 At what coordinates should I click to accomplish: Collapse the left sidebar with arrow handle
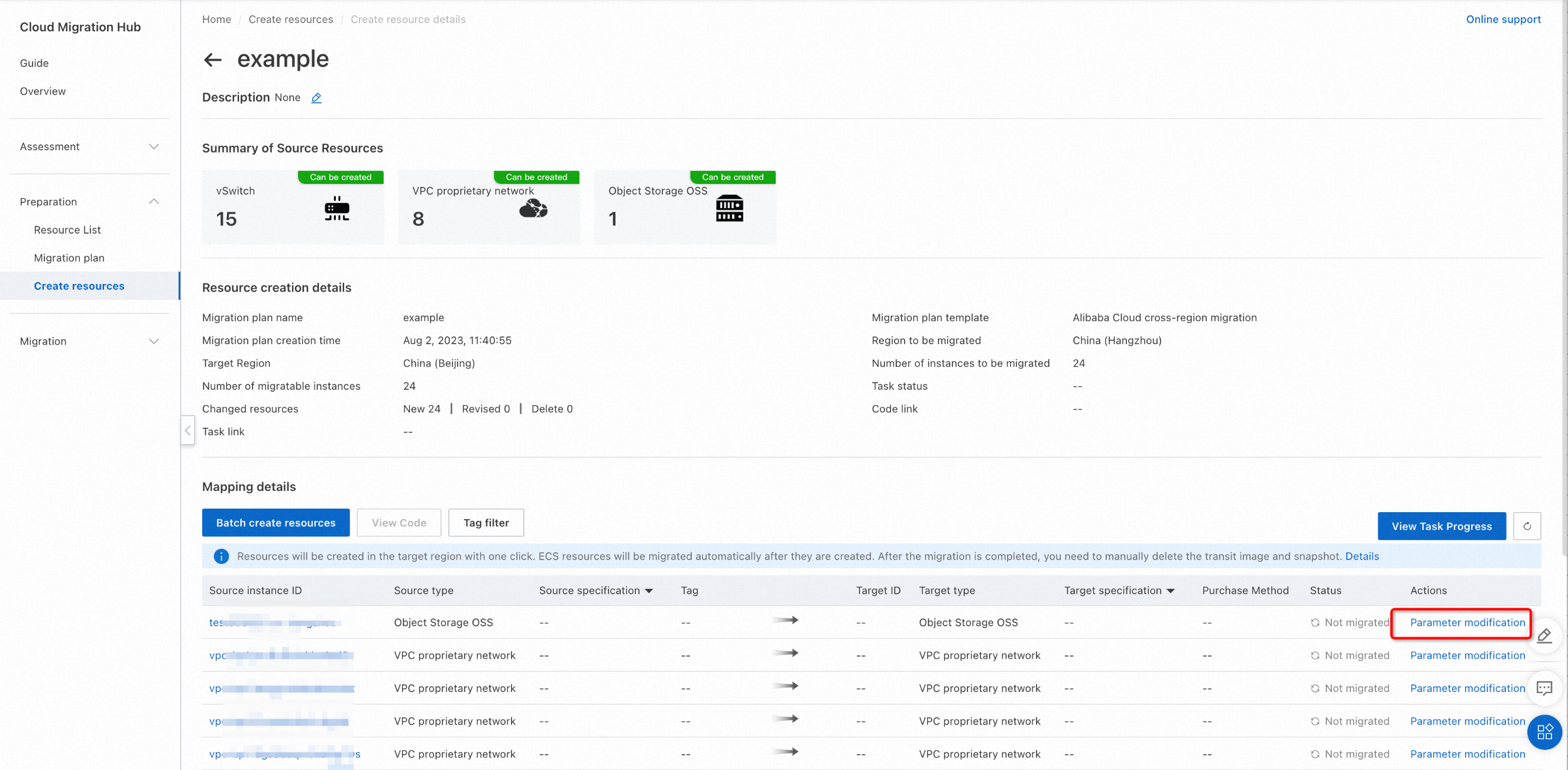(x=187, y=431)
